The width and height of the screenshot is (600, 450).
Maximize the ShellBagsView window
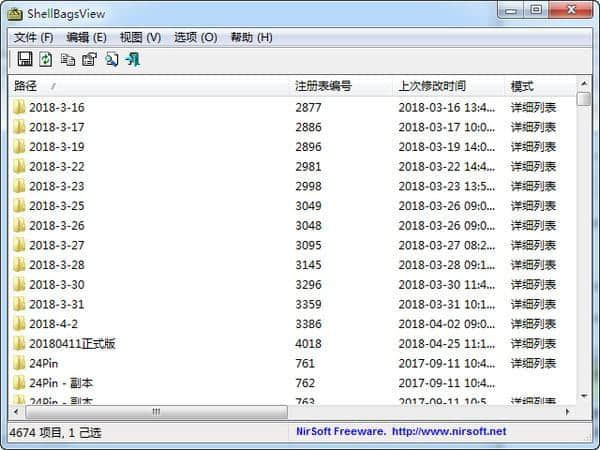point(536,10)
